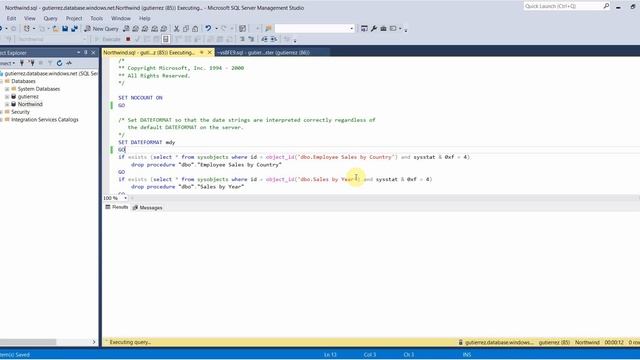Open Activity Monitor icon in Object Explorer
The height and width of the screenshot is (360, 640).
pos(69,63)
